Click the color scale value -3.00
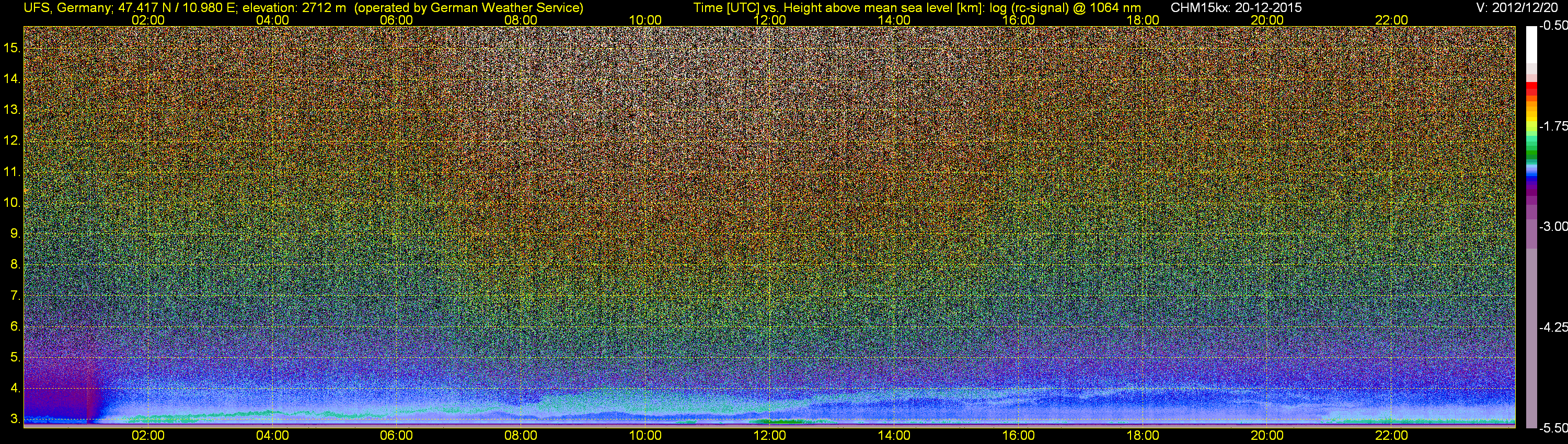The image size is (1568, 444). coord(1553,227)
